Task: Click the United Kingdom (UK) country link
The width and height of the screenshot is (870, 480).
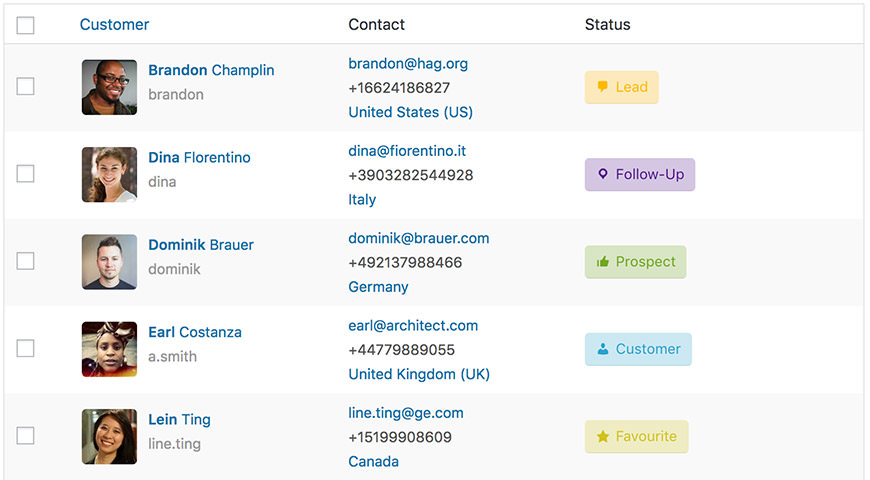Action: [419, 374]
